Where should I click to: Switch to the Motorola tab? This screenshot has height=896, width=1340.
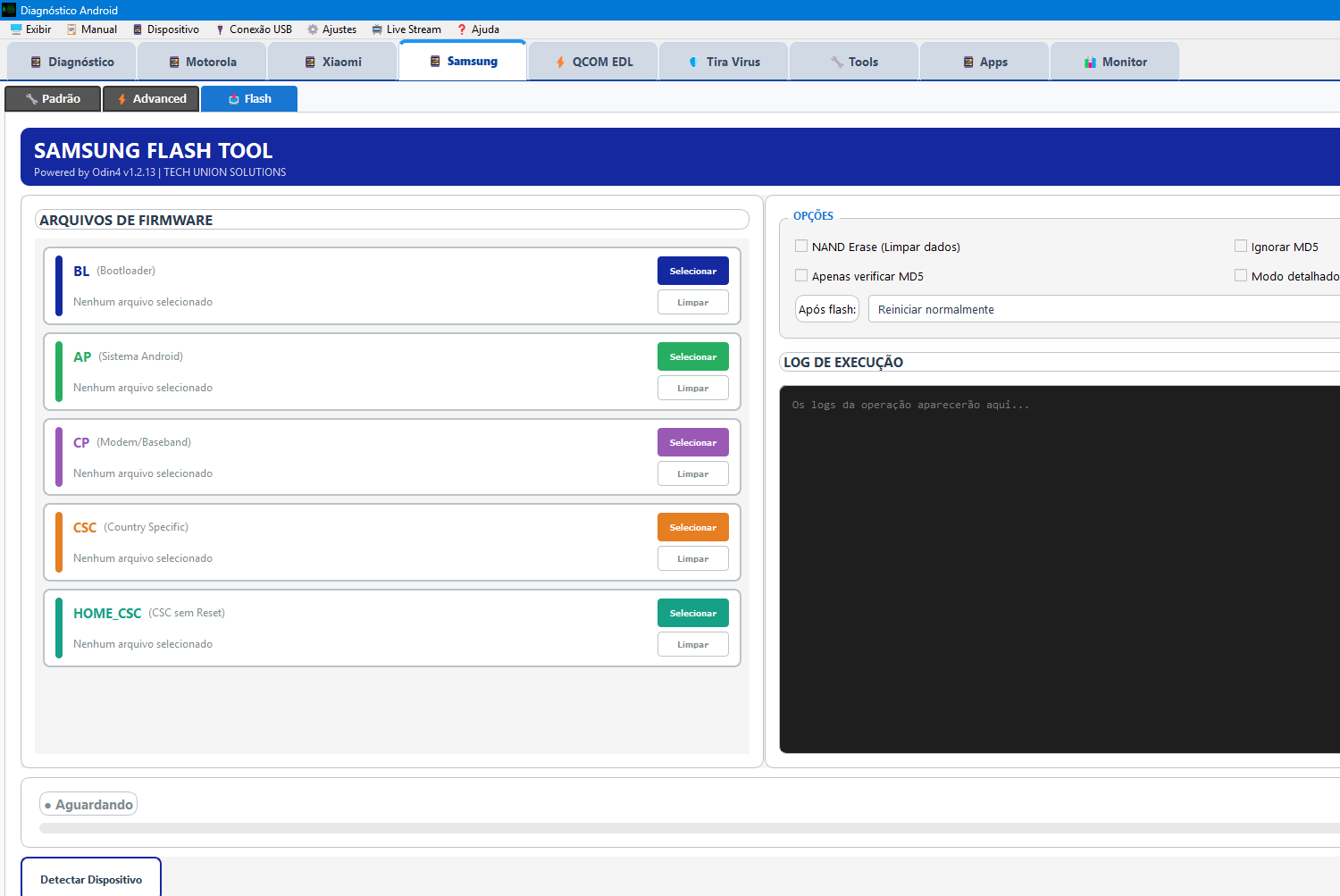tap(202, 62)
